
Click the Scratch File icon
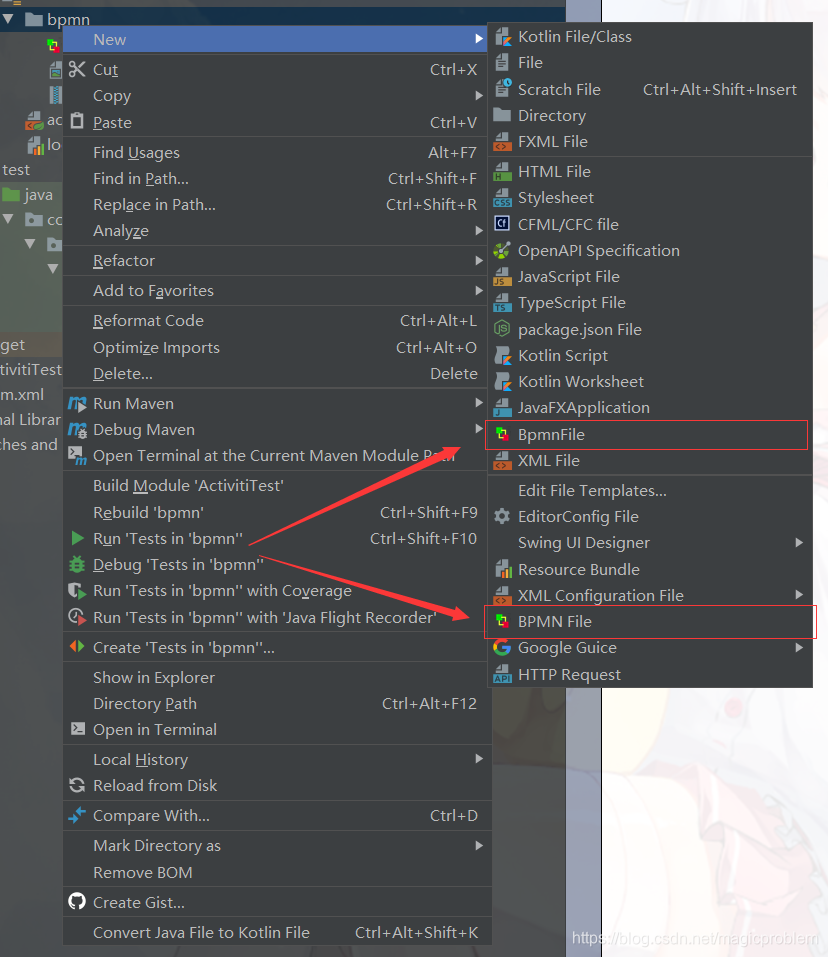point(503,89)
